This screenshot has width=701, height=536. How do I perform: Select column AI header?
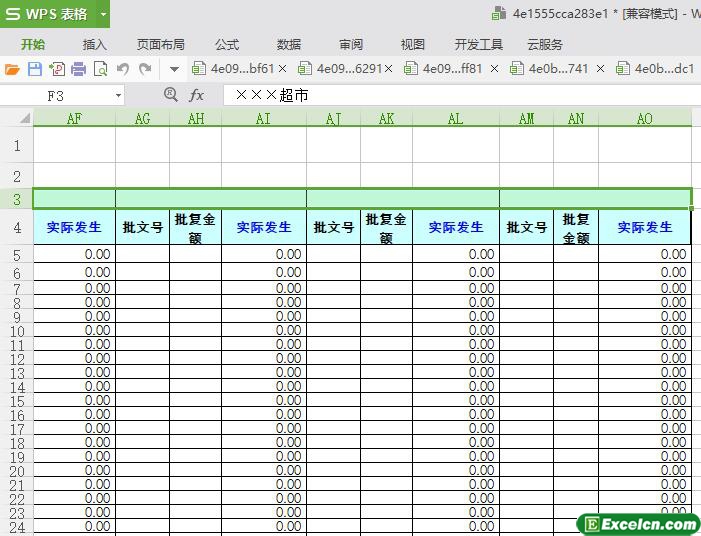pos(264,118)
